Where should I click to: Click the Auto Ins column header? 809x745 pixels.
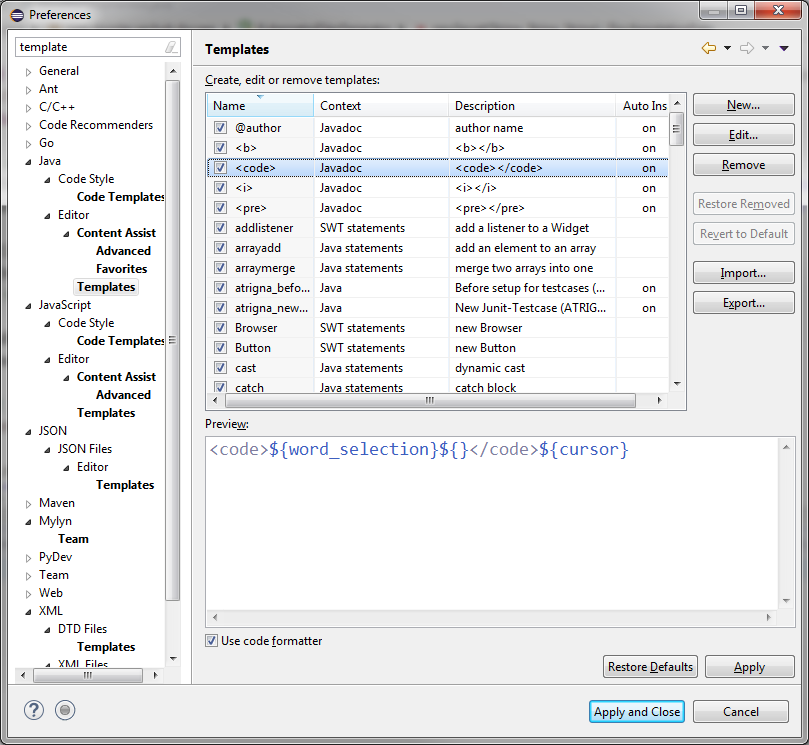pos(643,106)
